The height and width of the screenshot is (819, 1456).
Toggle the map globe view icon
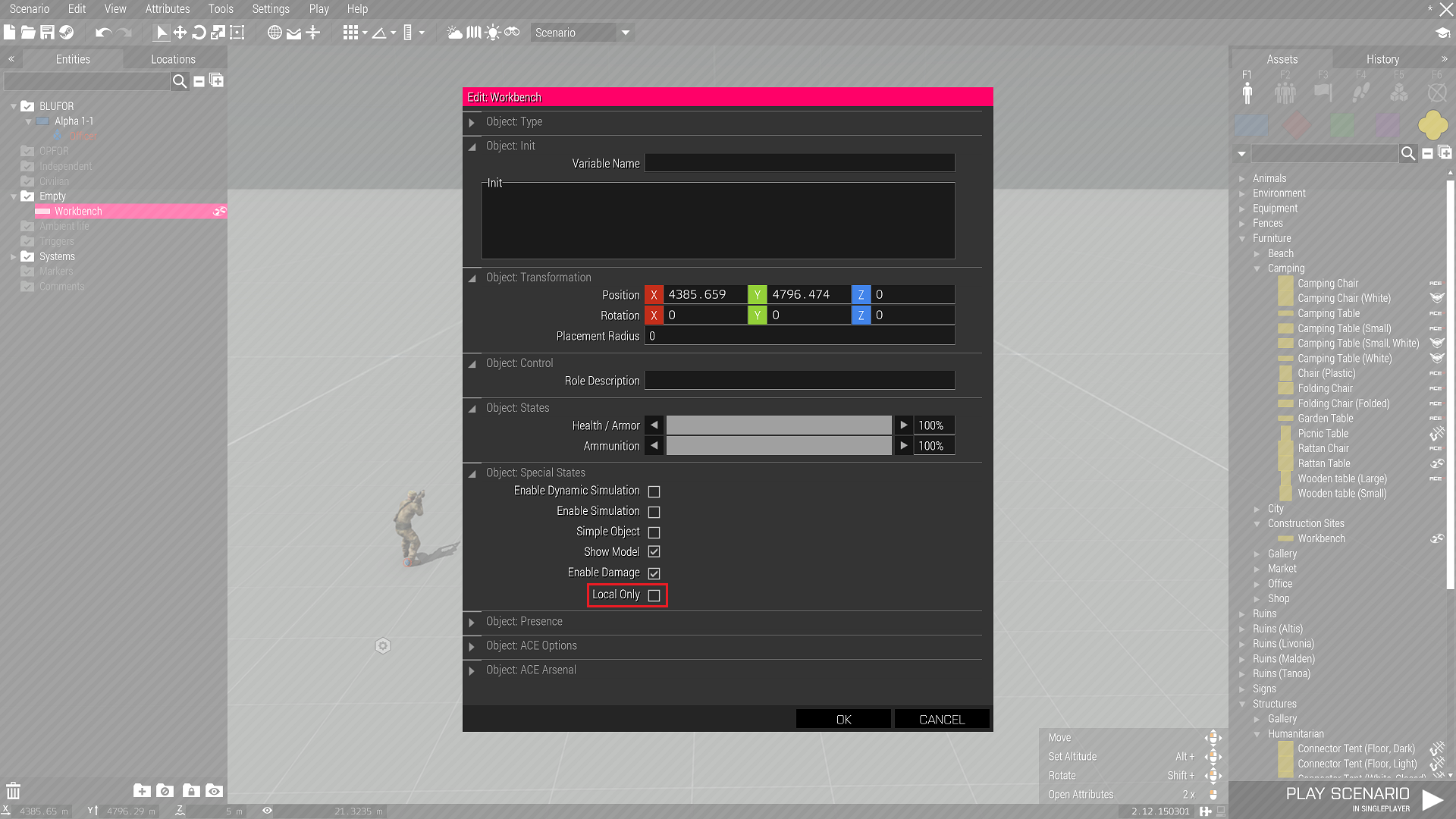pyautogui.click(x=275, y=33)
